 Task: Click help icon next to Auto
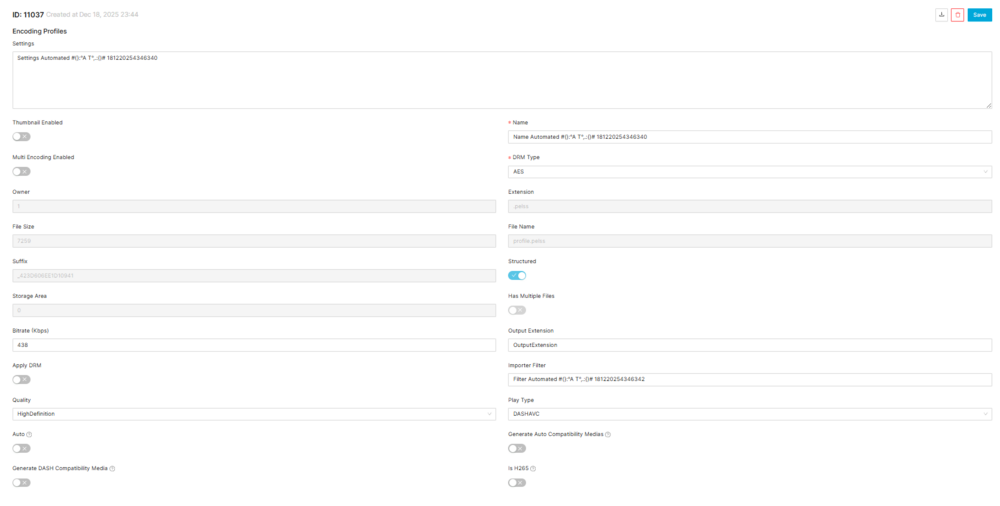click(x=29, y=434)
